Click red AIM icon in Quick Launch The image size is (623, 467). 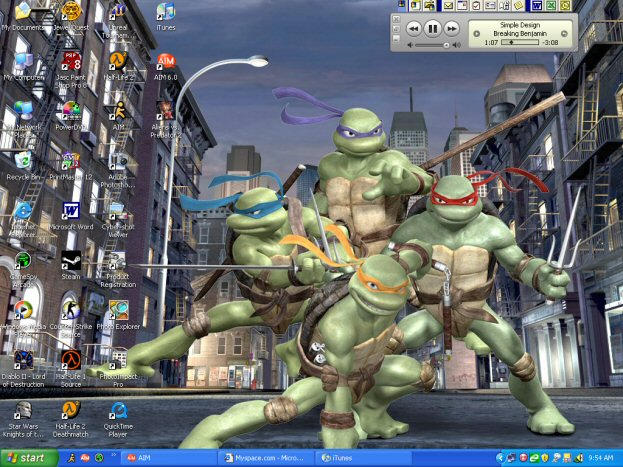coord(85,458)
